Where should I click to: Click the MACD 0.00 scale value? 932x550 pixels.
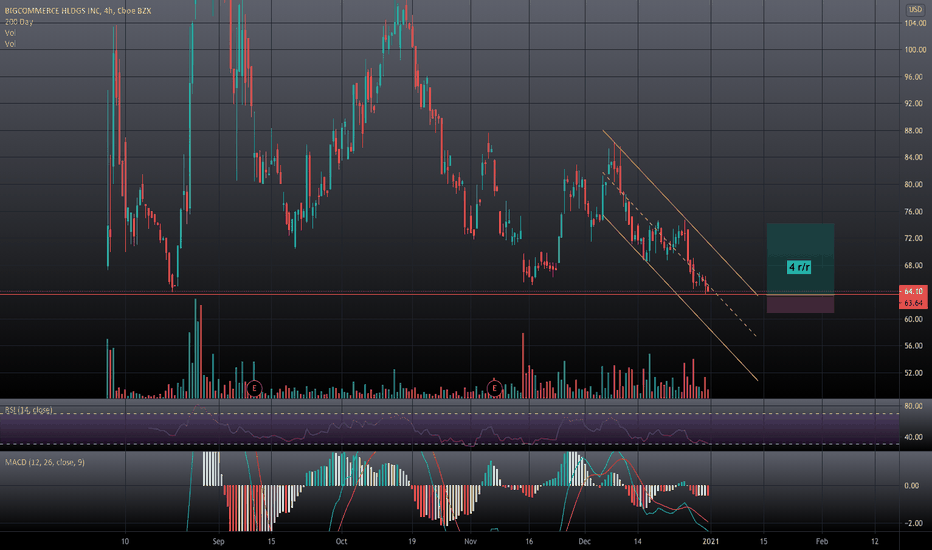click(911, 486)
